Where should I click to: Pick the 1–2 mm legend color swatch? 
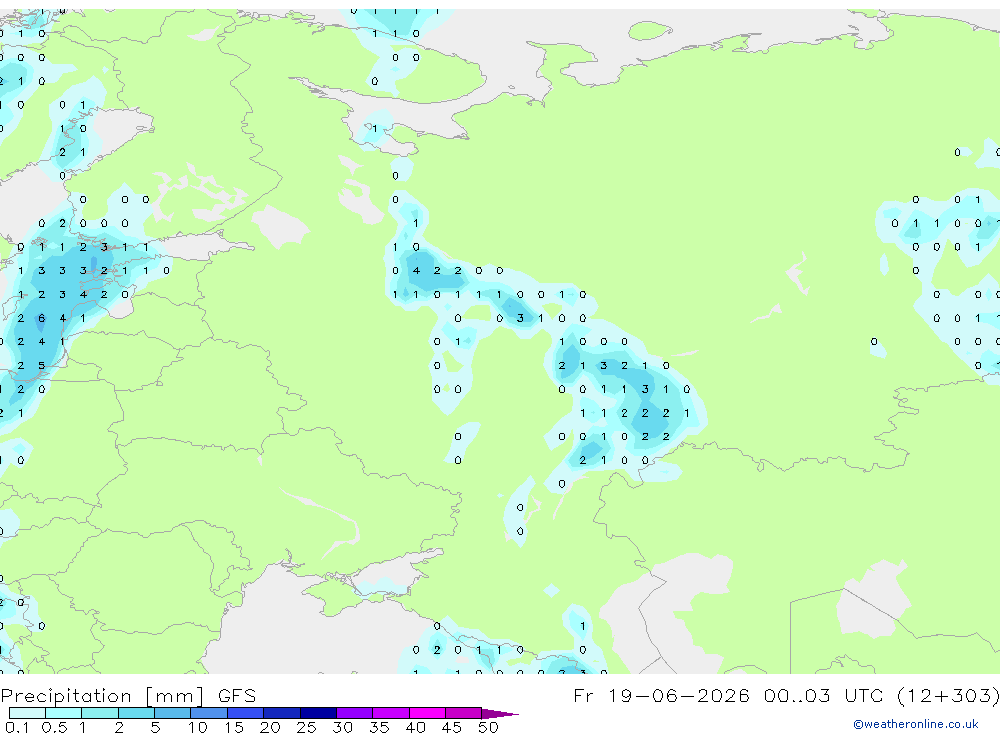tap(99, 713)
